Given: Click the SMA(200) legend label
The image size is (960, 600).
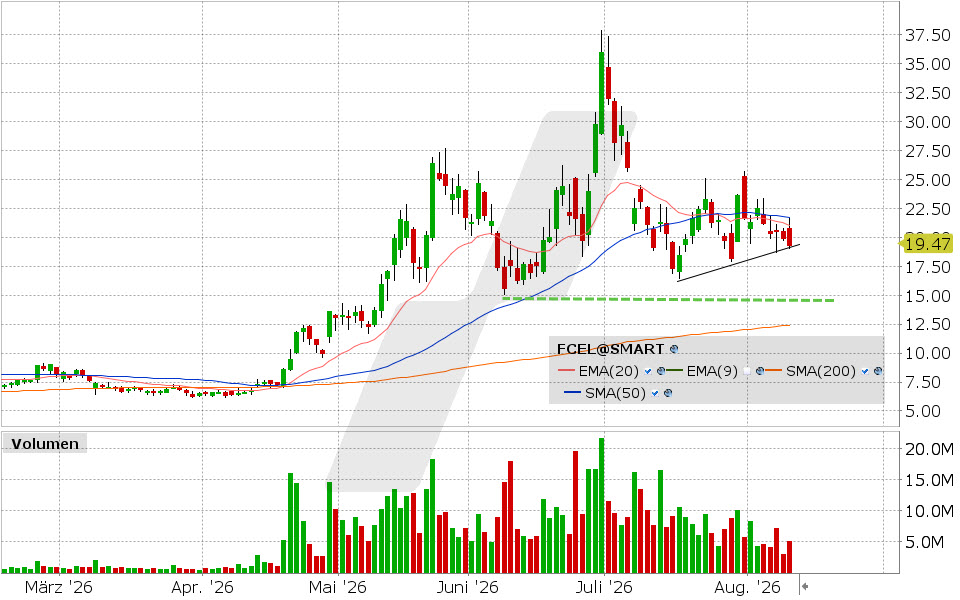Looking at the screenshot, I should [821, 371].
